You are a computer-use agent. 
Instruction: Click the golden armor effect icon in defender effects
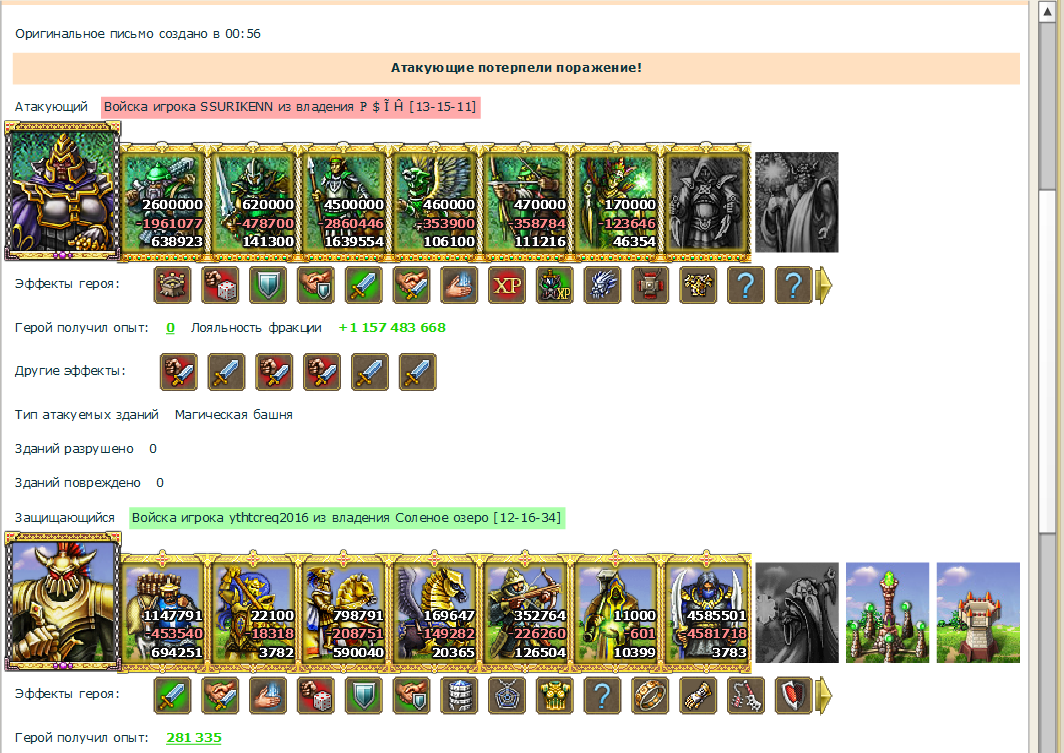click(554, 695)
